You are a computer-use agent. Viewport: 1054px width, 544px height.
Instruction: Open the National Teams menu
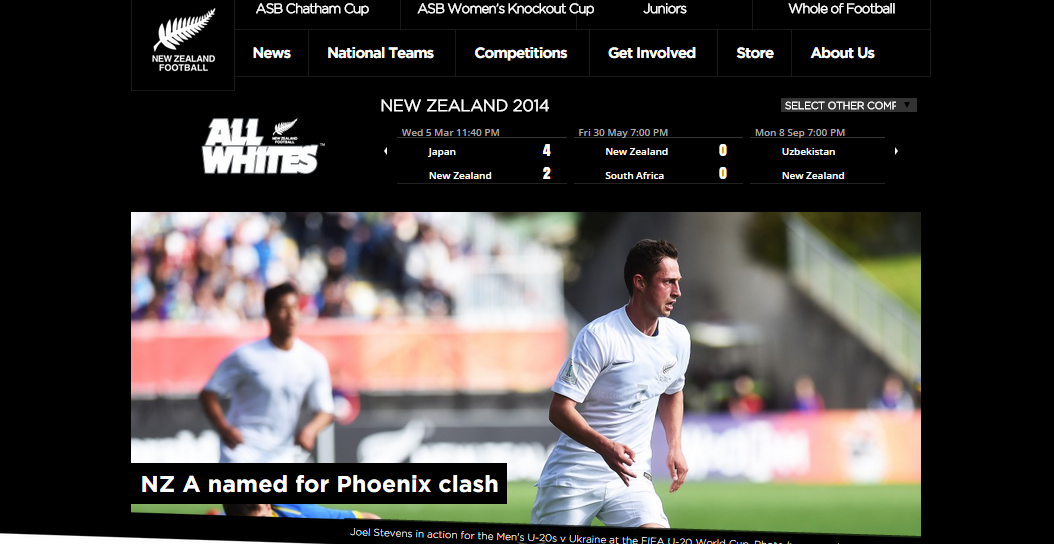380,53
